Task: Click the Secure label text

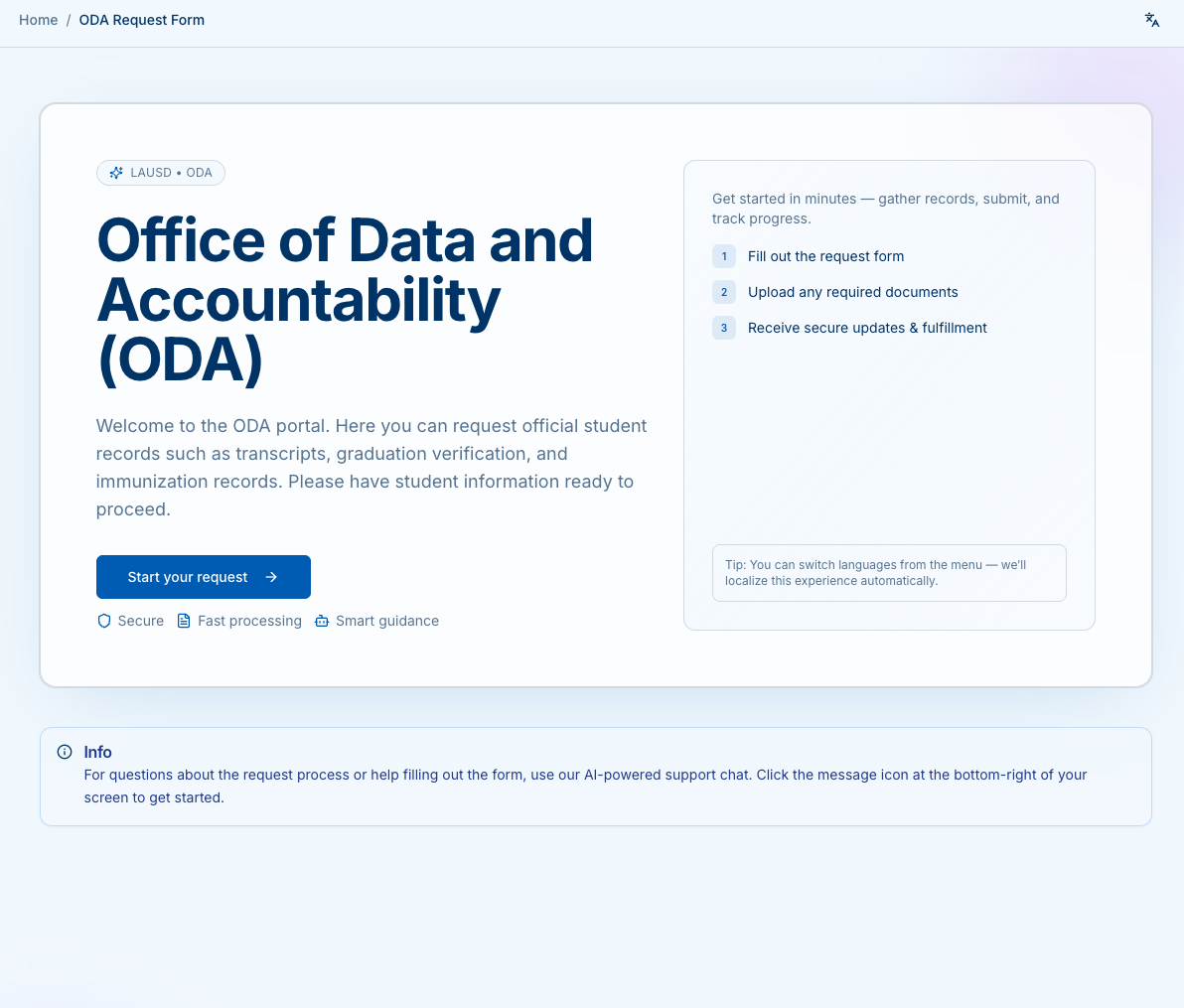Action: [140, 620]
